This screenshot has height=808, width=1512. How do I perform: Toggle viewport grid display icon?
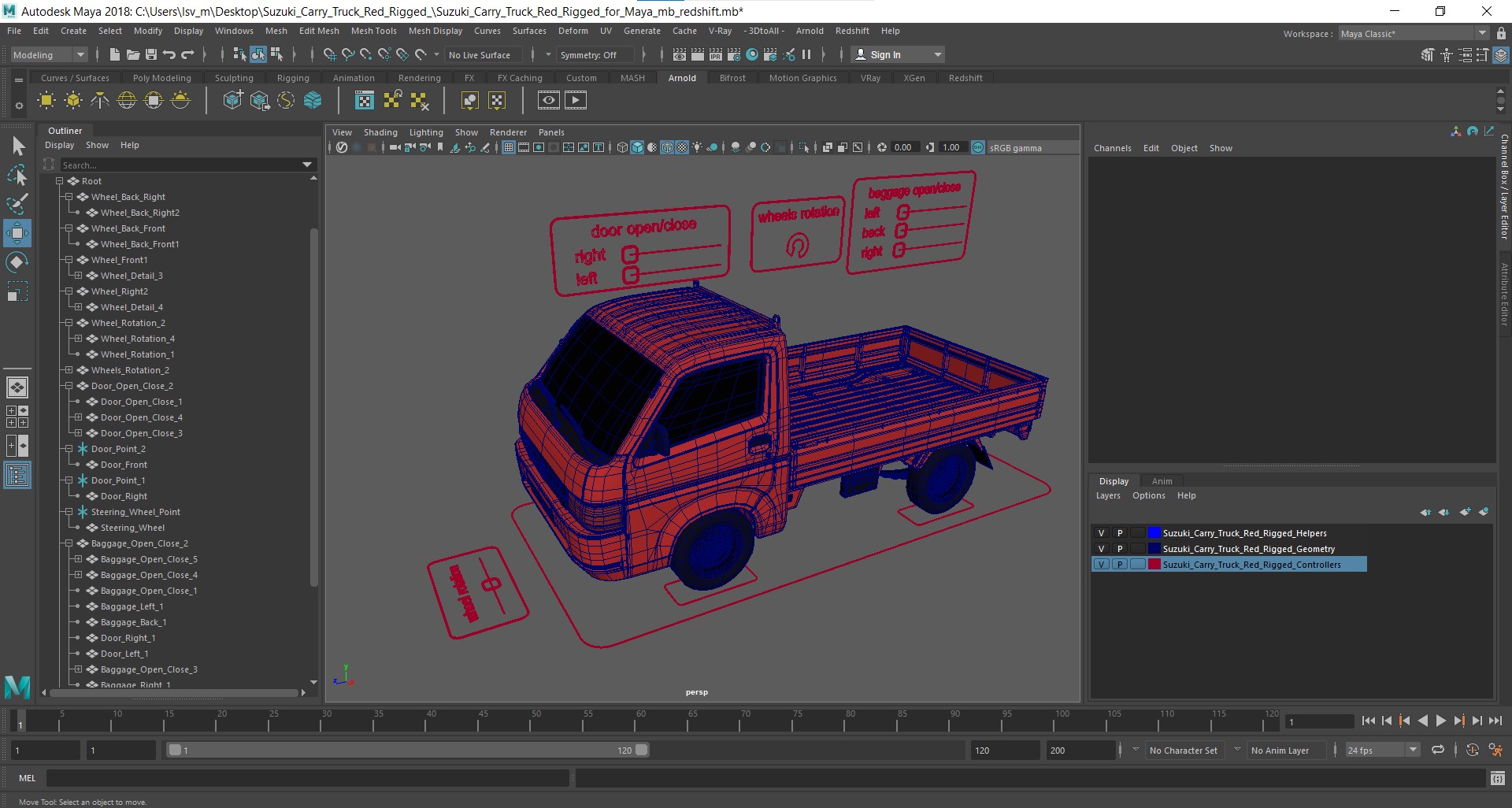tap(509, 147)
